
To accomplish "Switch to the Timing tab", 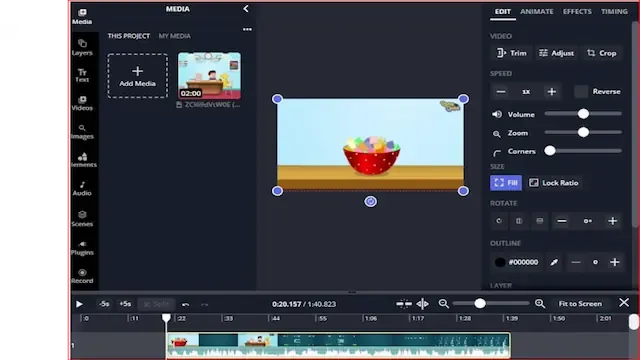I will tap(614, 11).
